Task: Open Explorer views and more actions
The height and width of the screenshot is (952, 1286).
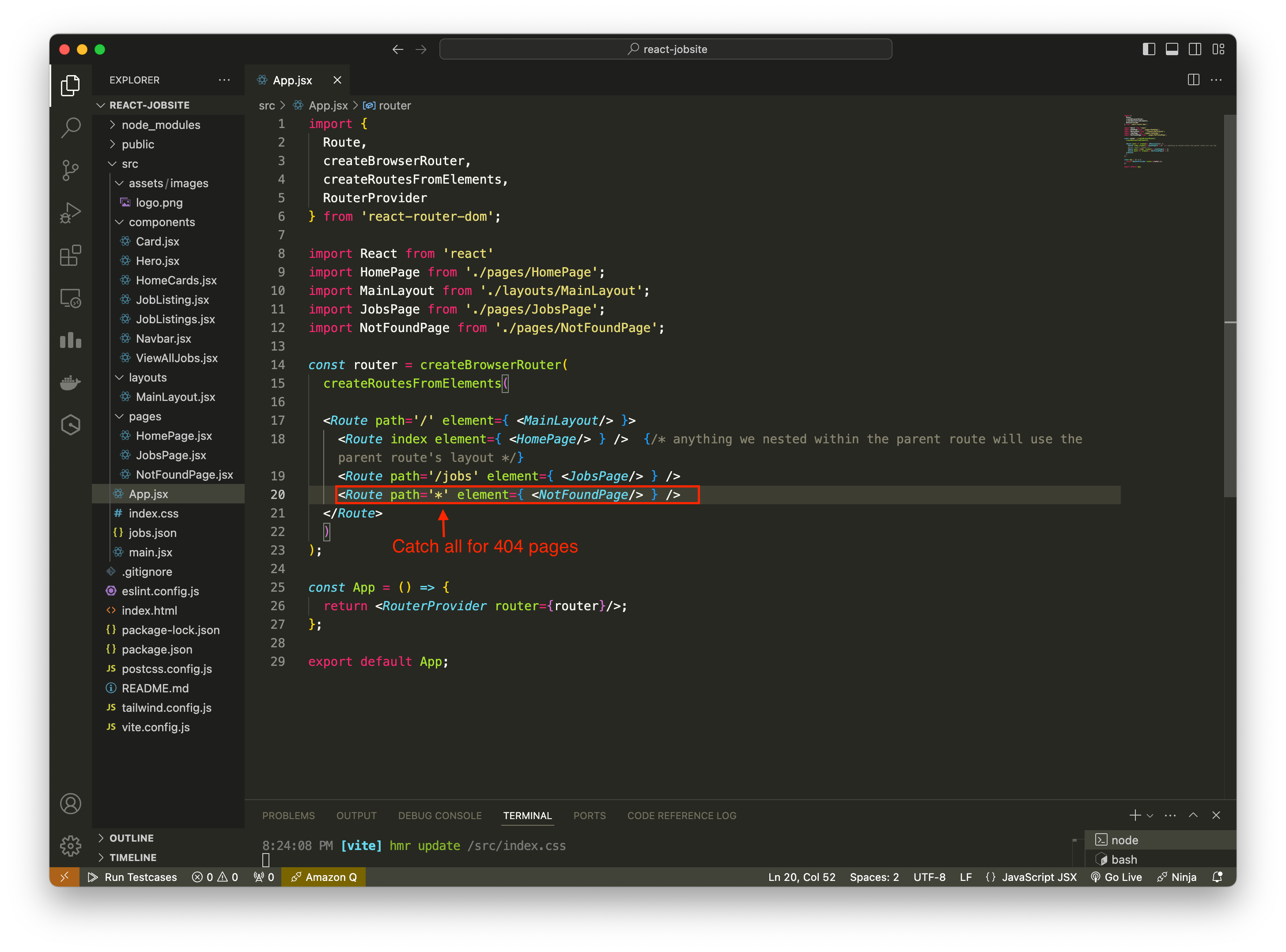Action: [224, 80]
